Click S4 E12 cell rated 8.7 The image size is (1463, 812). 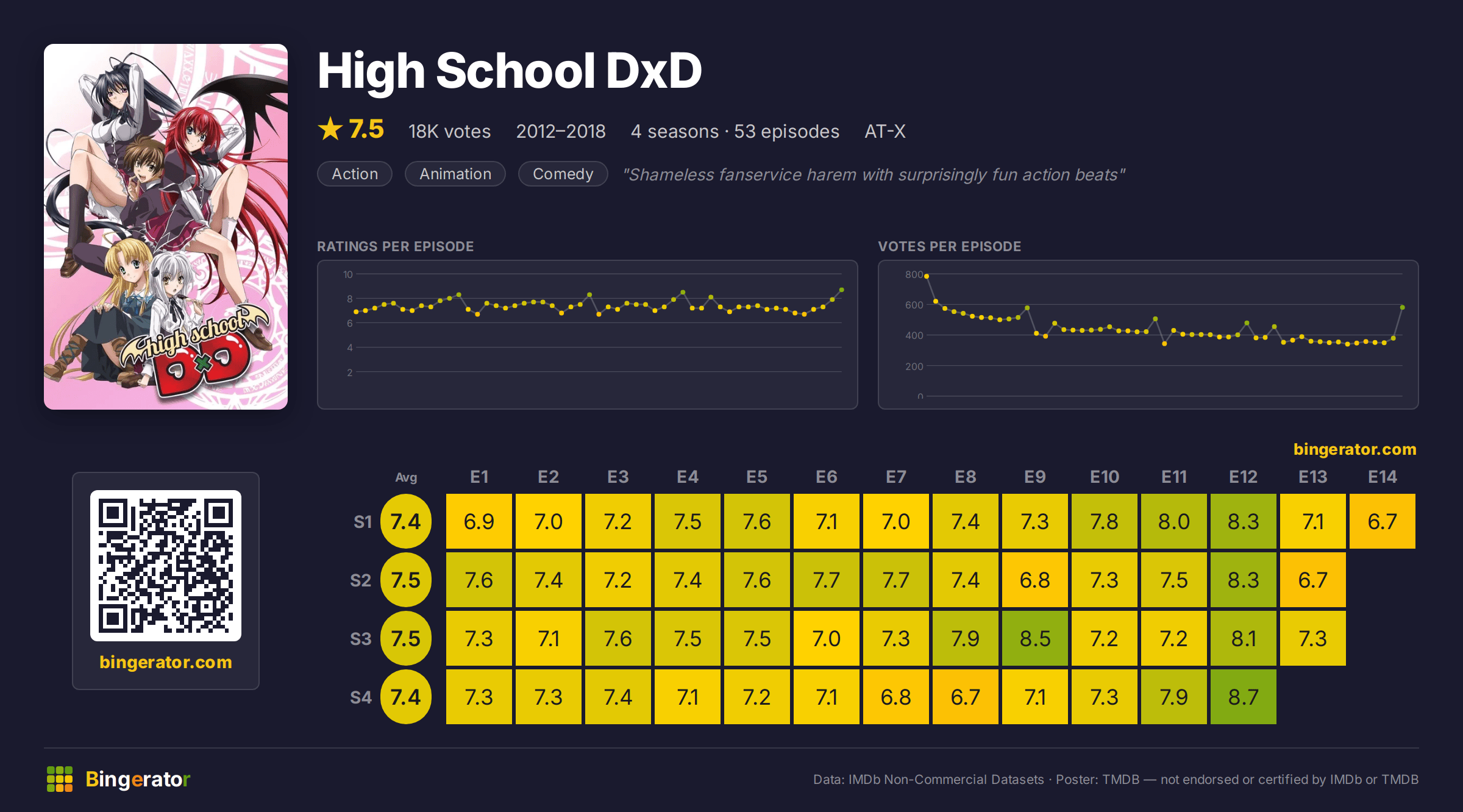(1244, 697)
